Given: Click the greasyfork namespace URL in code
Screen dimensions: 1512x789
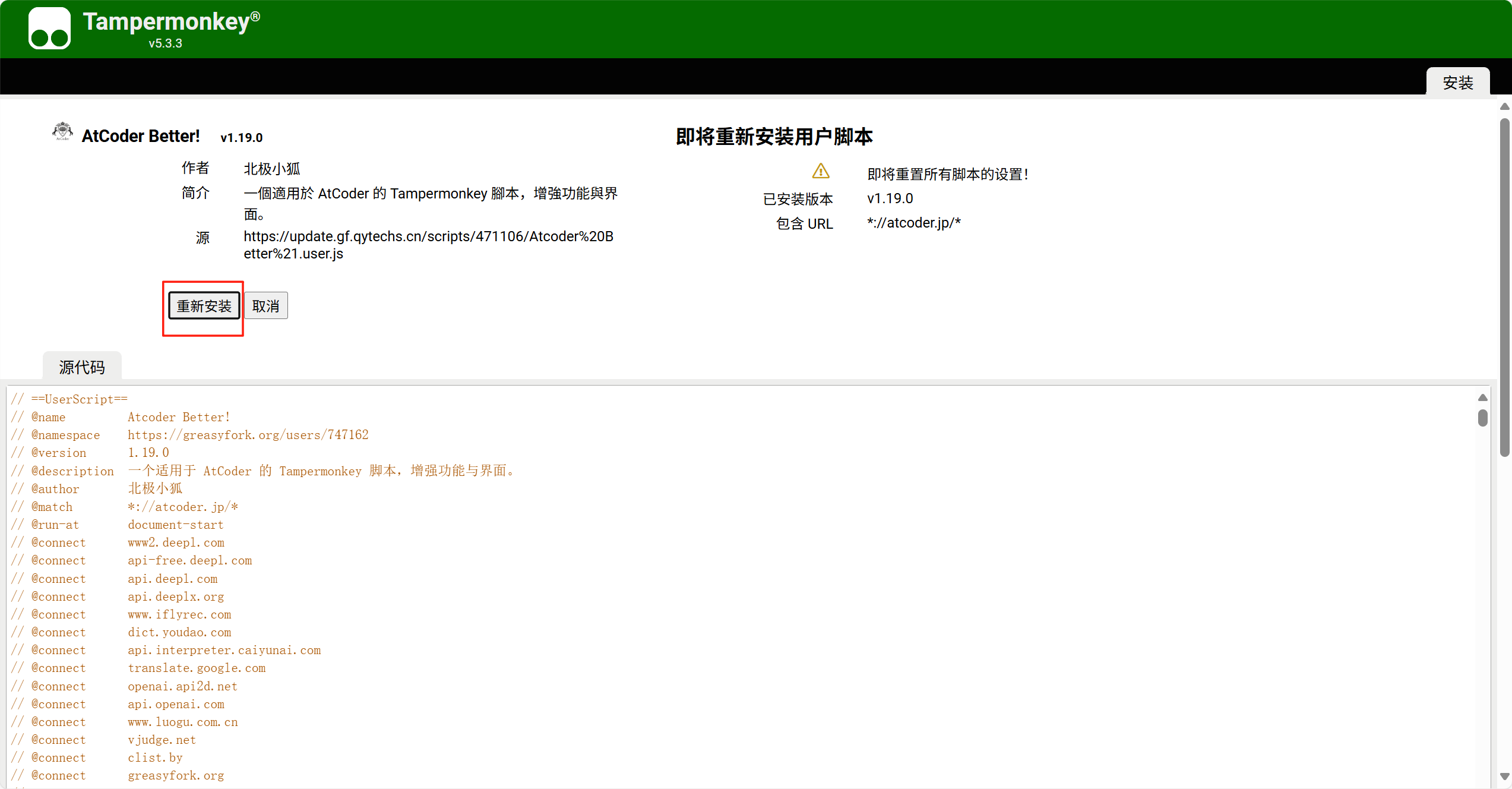Looking at the screenshot, I should click(x=248, y=435).
